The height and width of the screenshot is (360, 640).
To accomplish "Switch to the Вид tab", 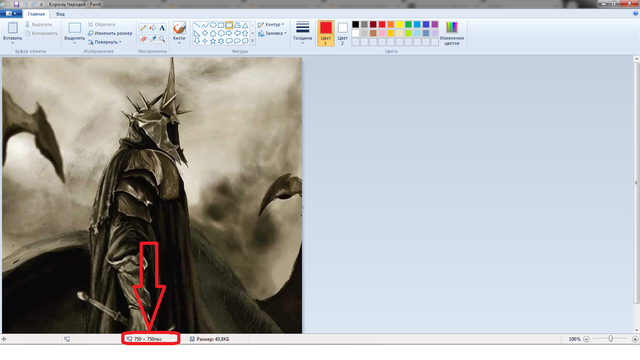I will coord(60,14).
